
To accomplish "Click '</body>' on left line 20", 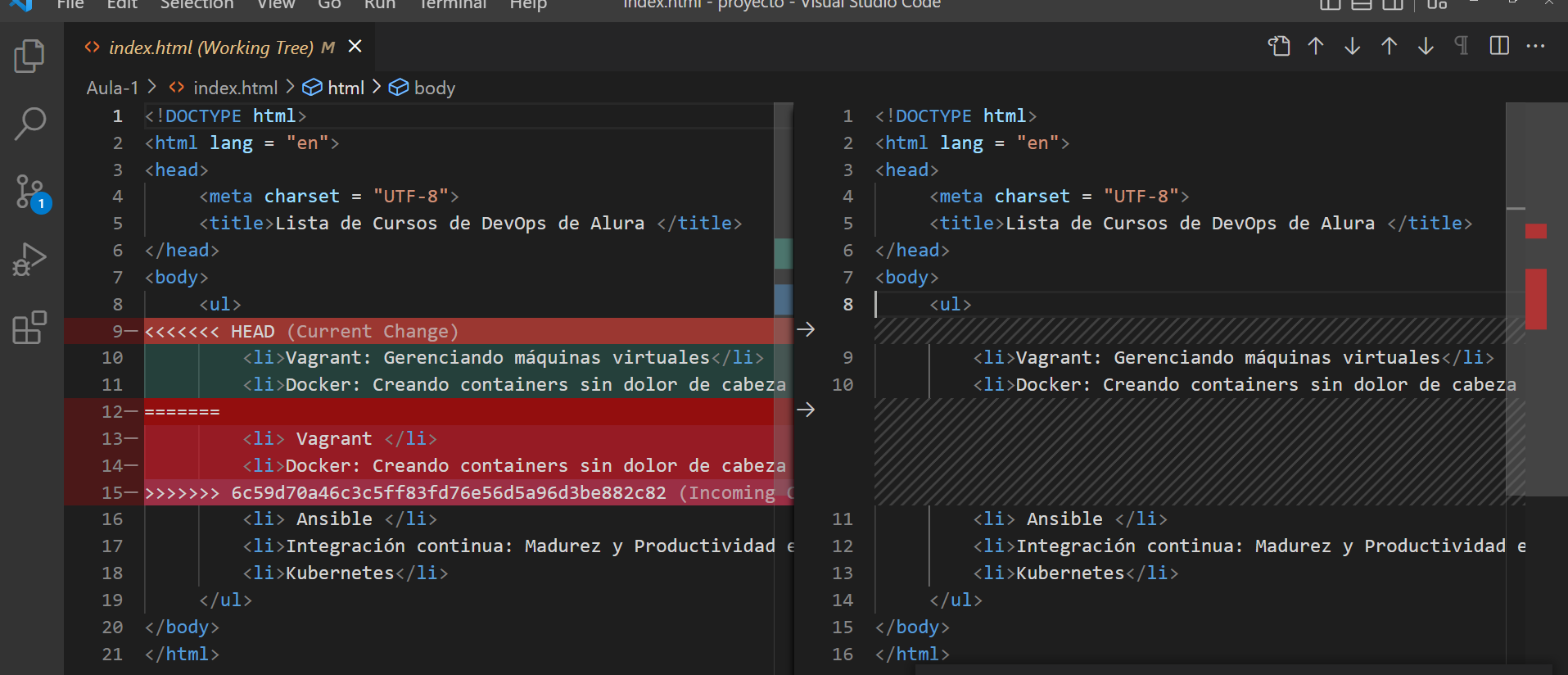I will point(182,627).
